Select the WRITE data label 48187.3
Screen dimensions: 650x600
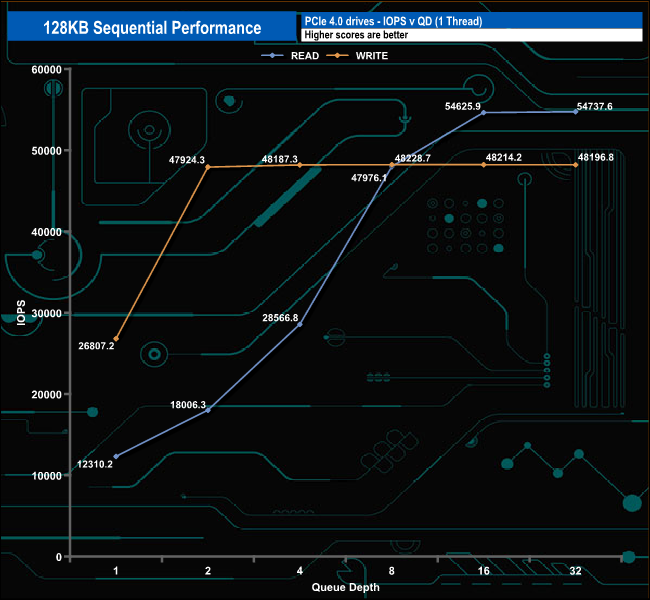tap(280, 159)
